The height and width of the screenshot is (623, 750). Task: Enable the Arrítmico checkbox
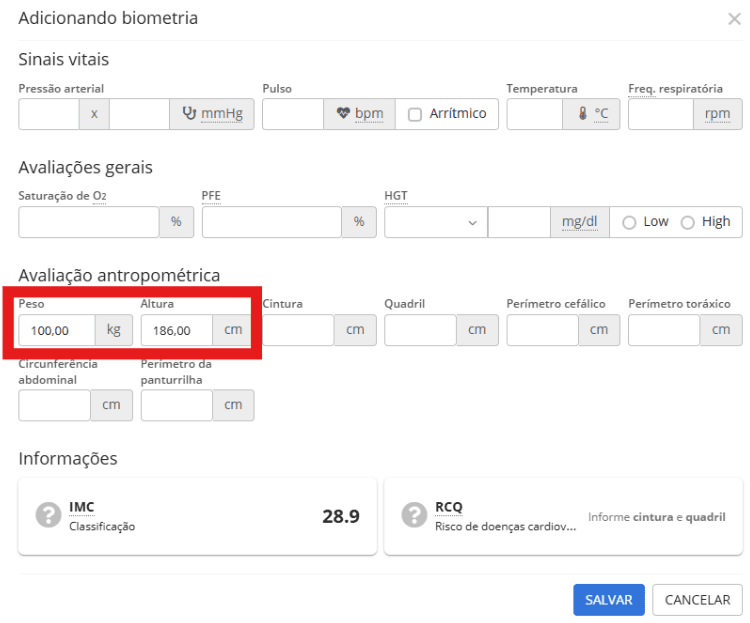pos(415,114)
